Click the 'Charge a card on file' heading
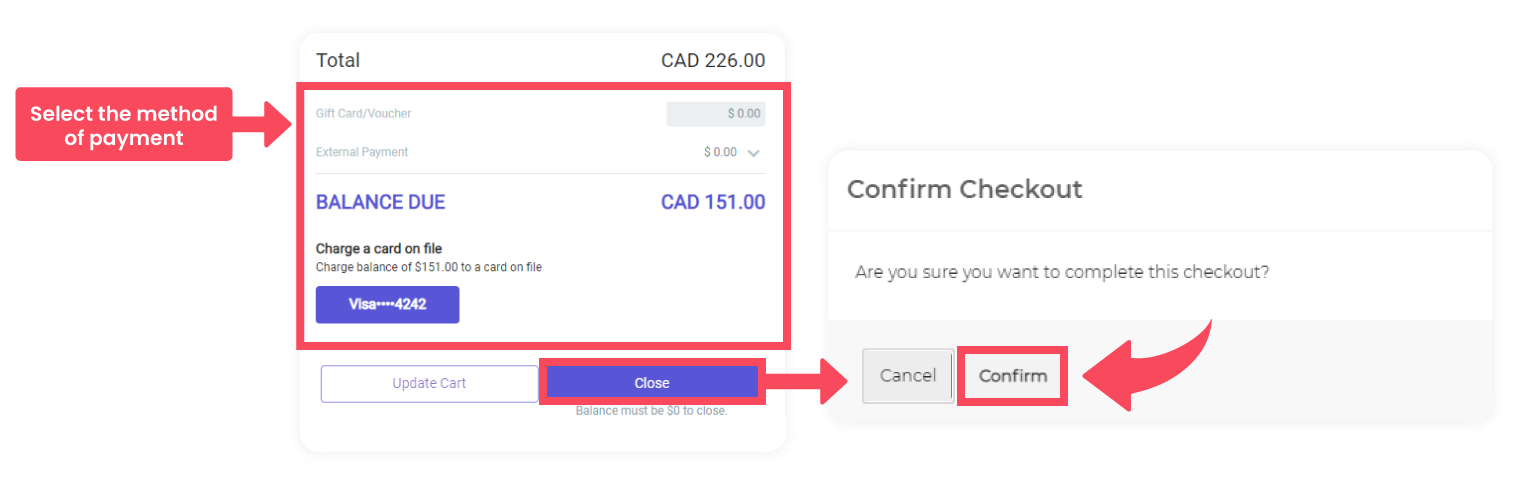Image resolution: width=1516 pixels, height=478 pixels. coord(378,249)
